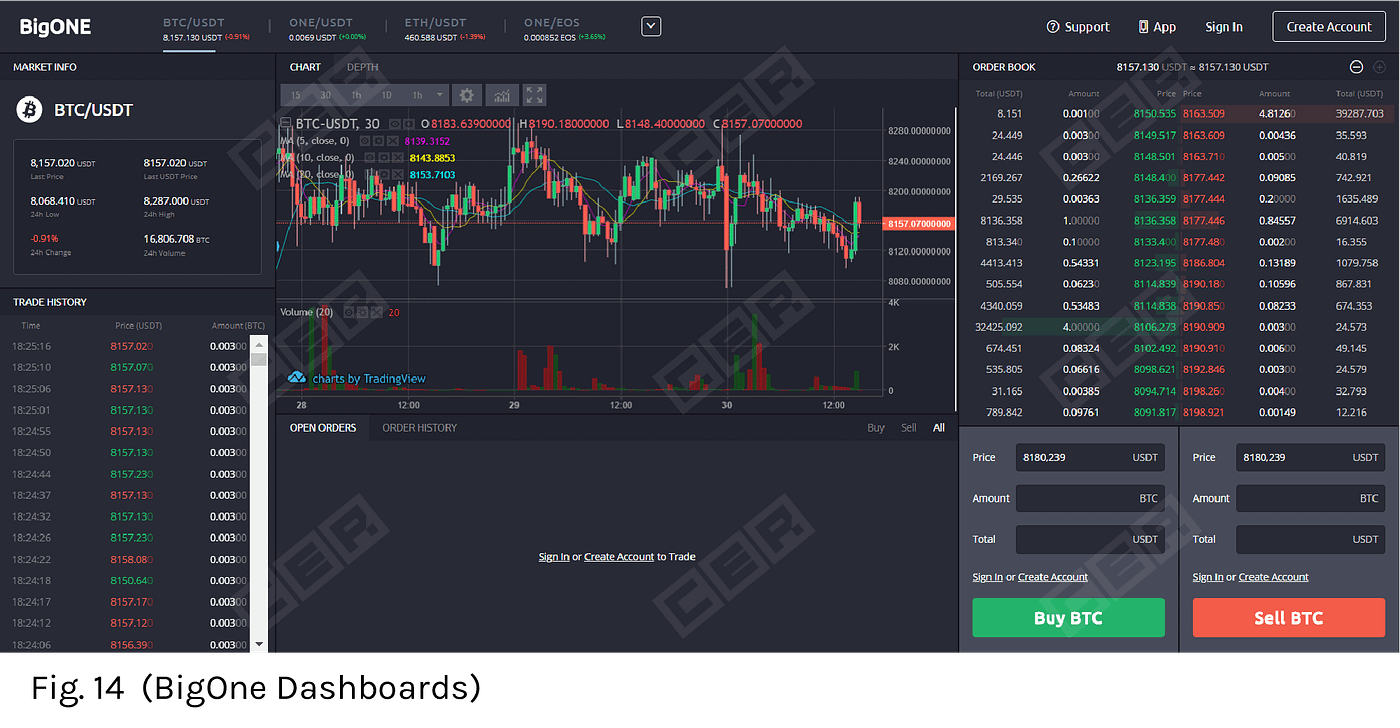Switch to the CHART tab

(x=305, y=67)
